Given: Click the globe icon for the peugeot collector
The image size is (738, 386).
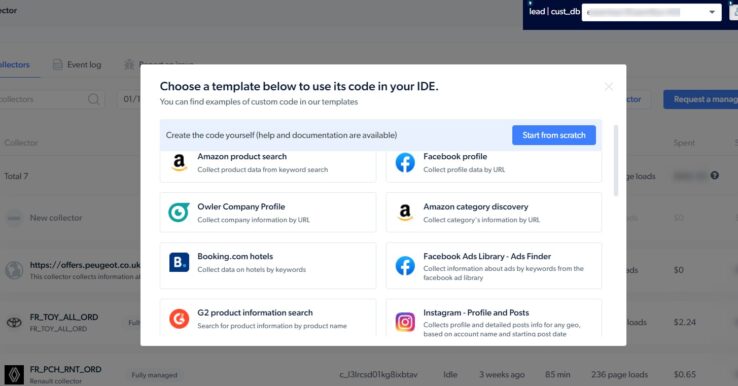Looking at the screenshot, I should (x=14, y=270).
